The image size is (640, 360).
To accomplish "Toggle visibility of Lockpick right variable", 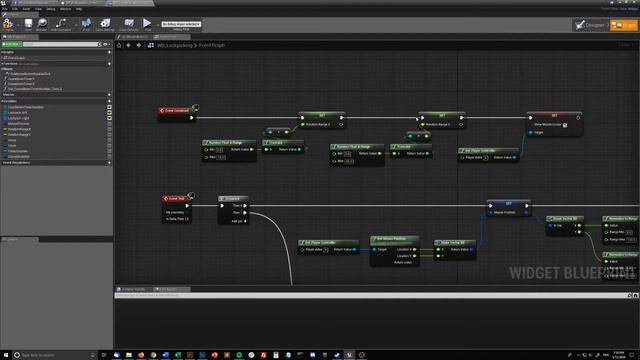I will coord(109,118).
